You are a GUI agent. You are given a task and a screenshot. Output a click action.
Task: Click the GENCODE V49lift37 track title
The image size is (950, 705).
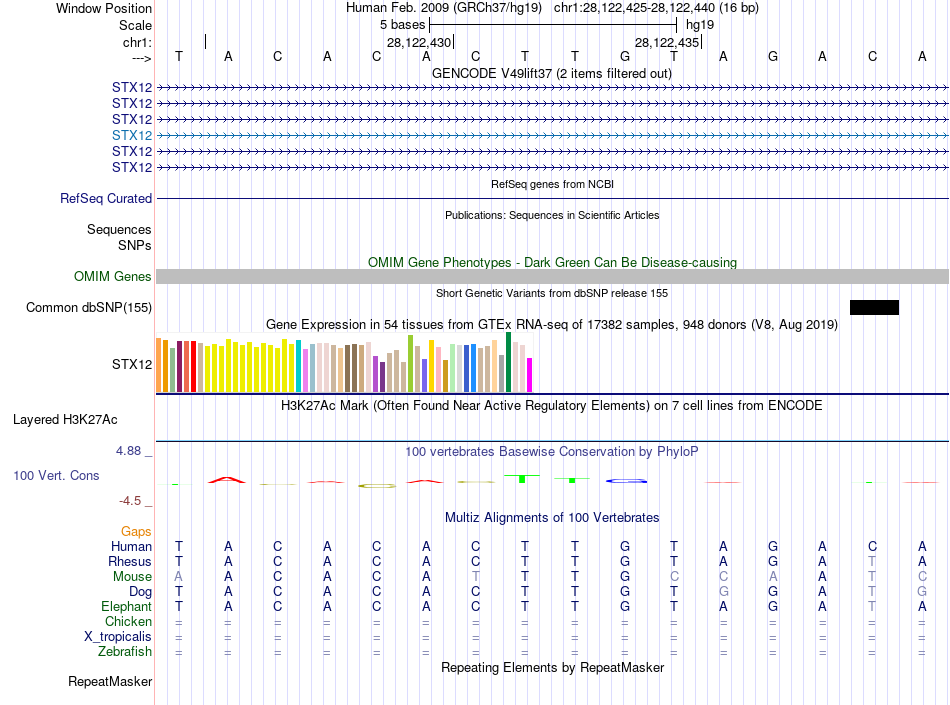pyautogui.click(x=551, y=73)
